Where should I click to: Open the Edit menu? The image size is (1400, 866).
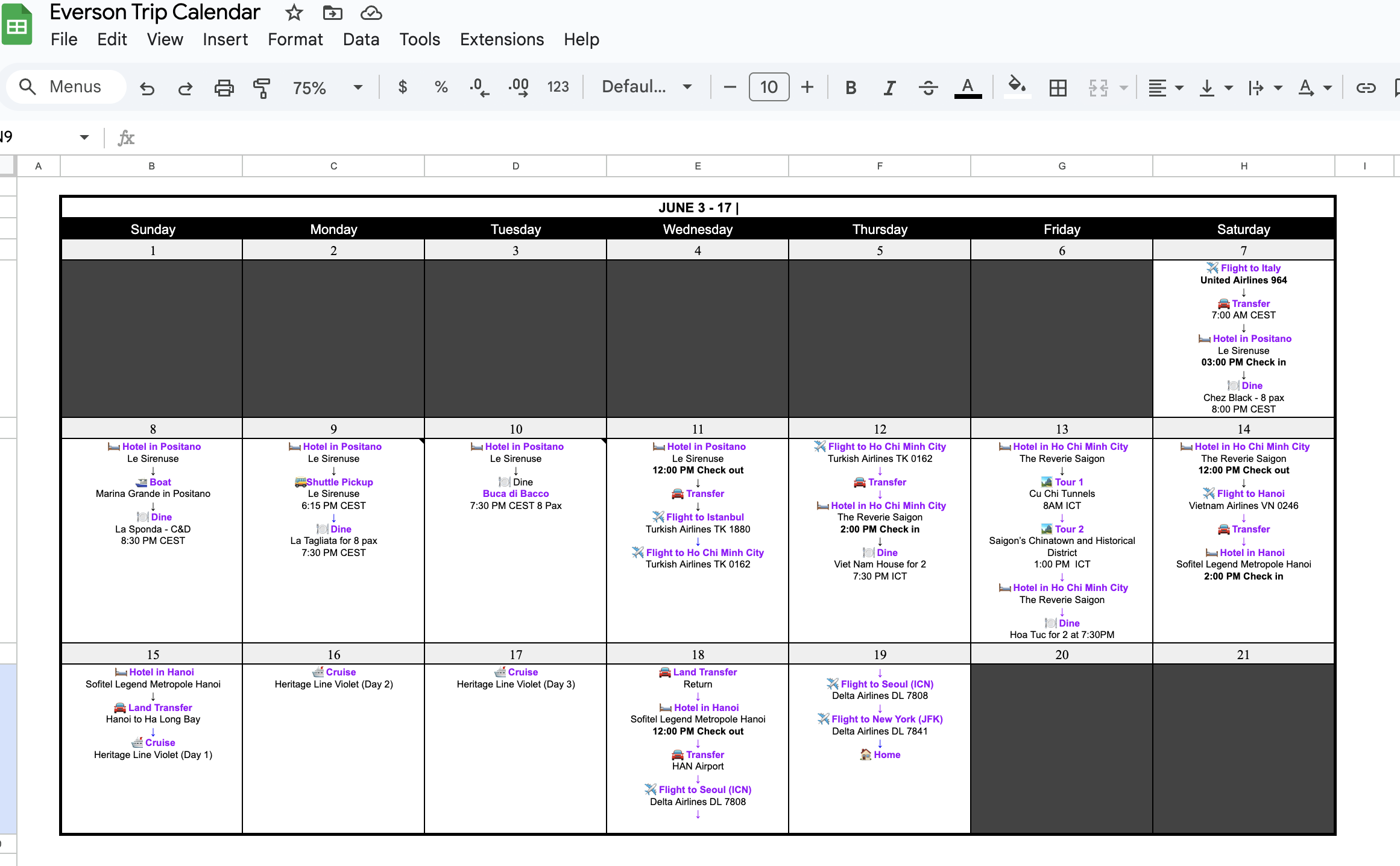(x=112, y=40)
